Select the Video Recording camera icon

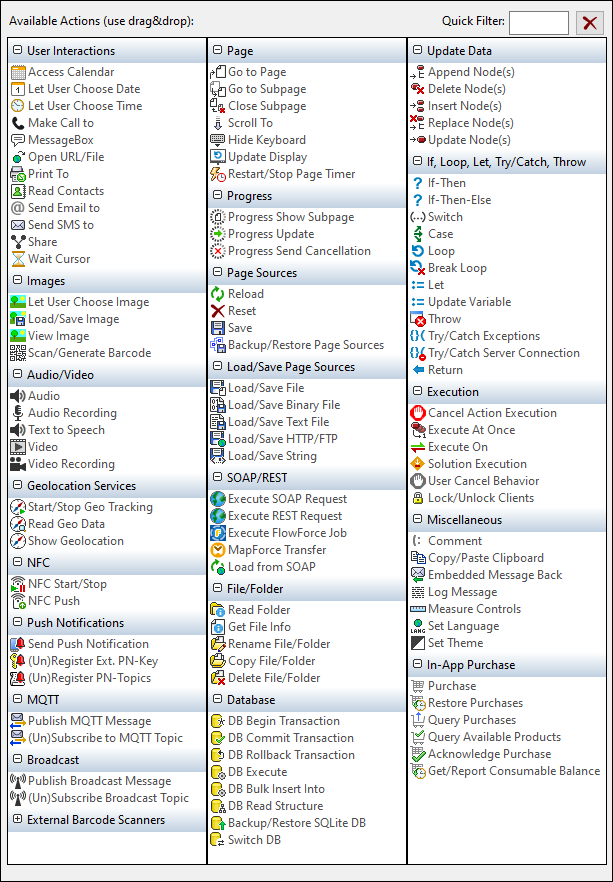point(18,464)
